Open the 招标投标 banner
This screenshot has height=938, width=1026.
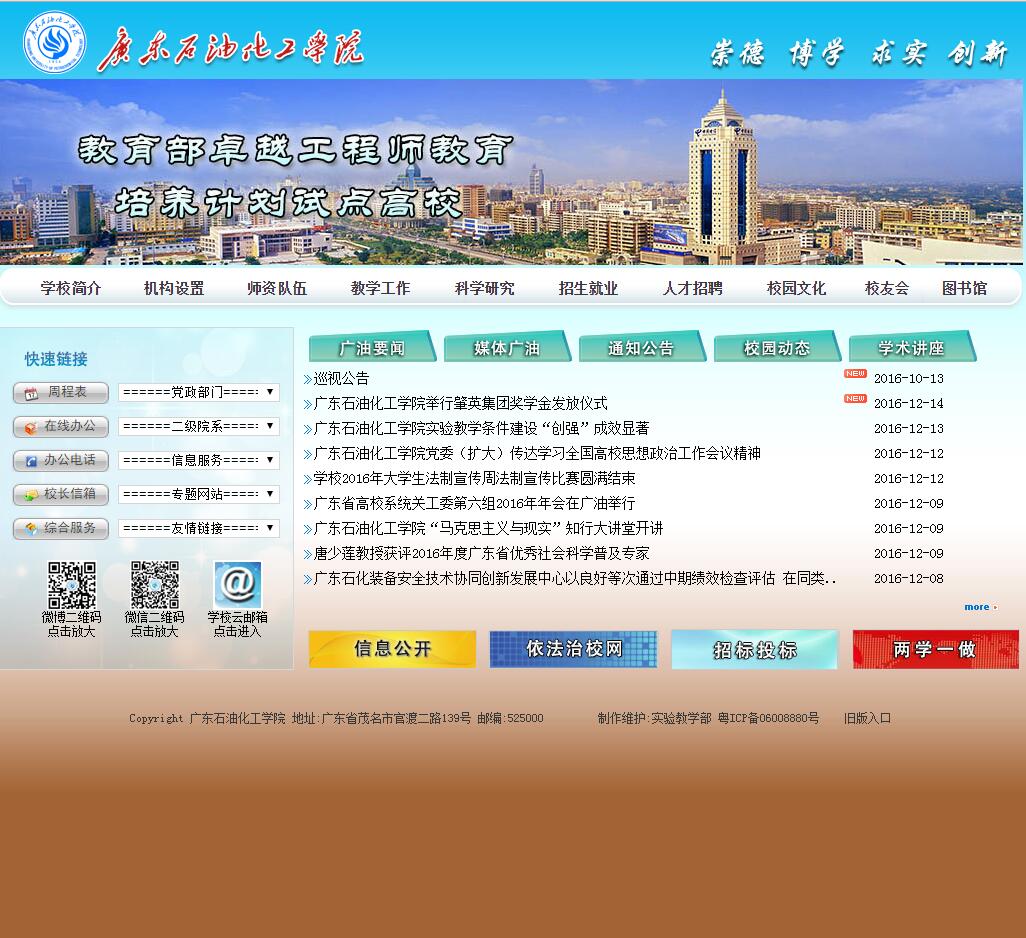pyautogui.click(x=754, y=650)
